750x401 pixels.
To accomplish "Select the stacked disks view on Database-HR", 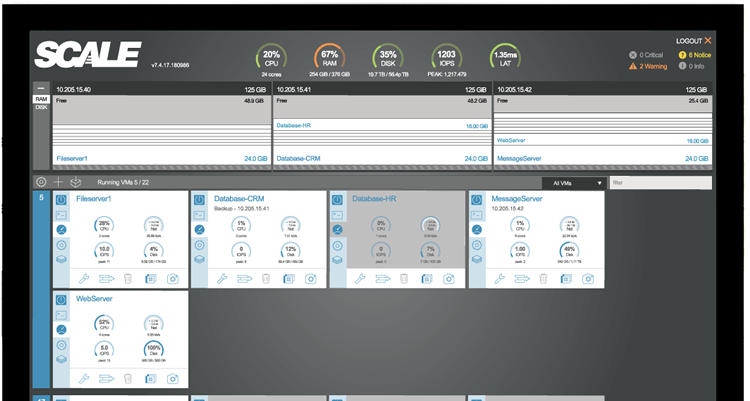I will tap(337, 260).
